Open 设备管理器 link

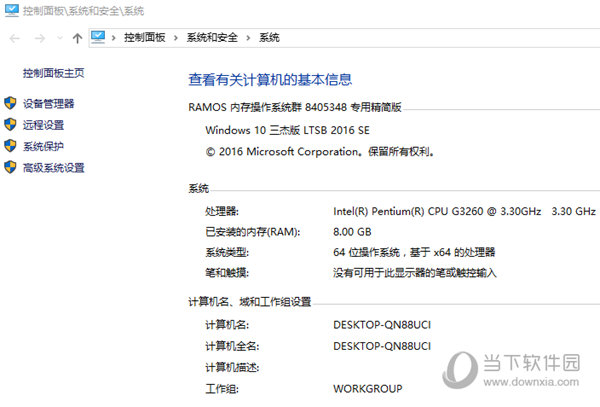point(48,104)
